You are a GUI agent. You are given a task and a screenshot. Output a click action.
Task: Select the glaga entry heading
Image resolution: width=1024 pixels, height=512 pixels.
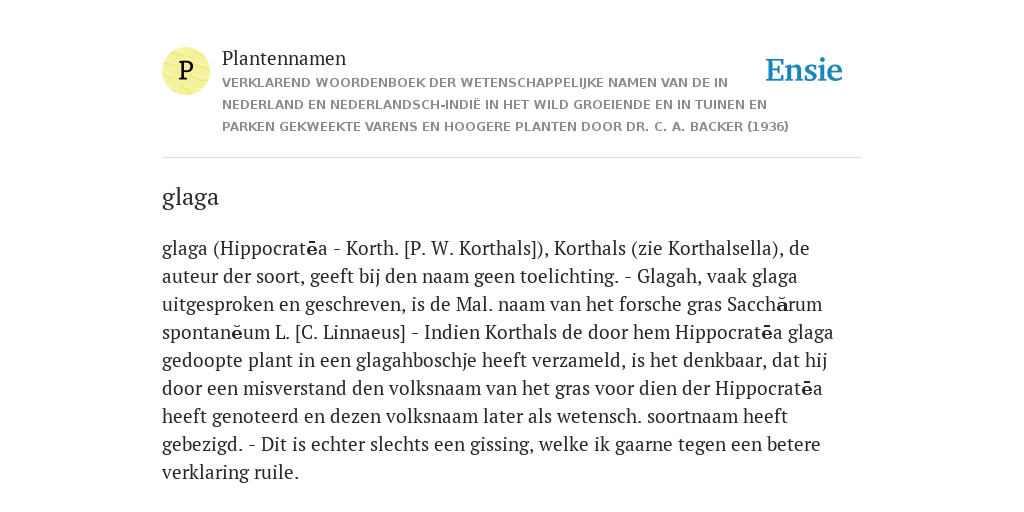pyautogui.click(x=190, y=197)
